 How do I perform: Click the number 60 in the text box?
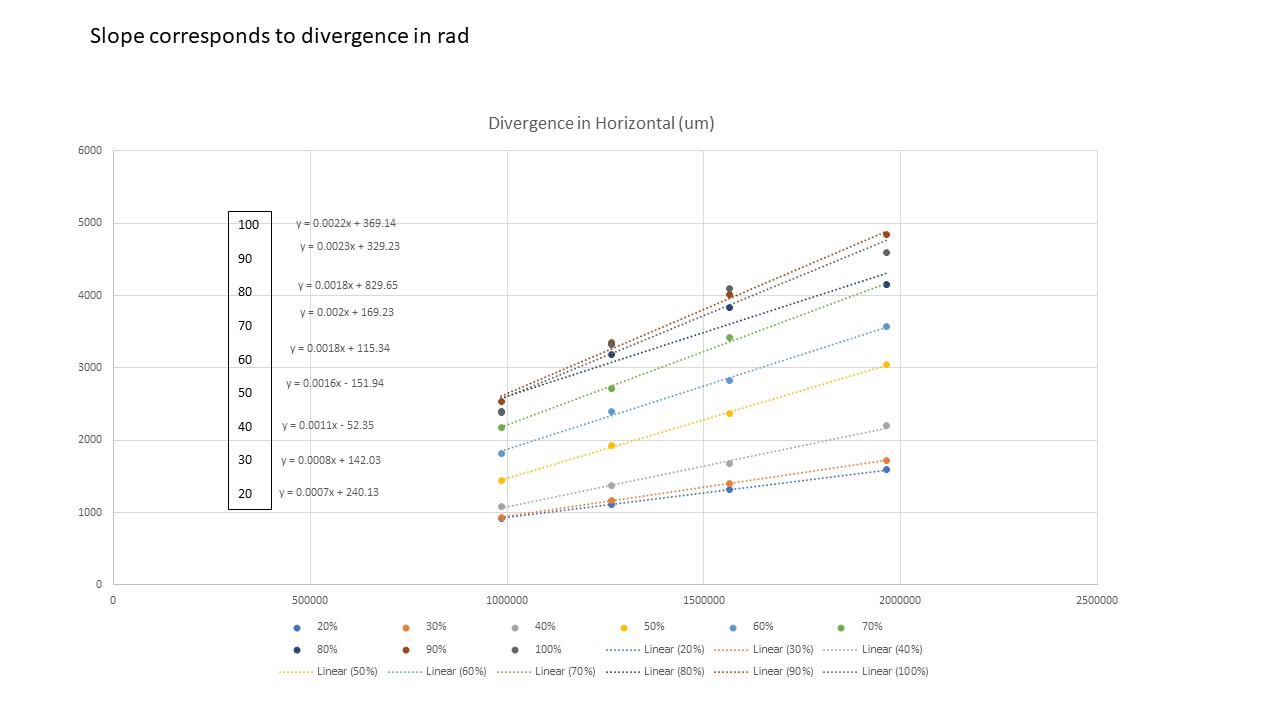245,359
